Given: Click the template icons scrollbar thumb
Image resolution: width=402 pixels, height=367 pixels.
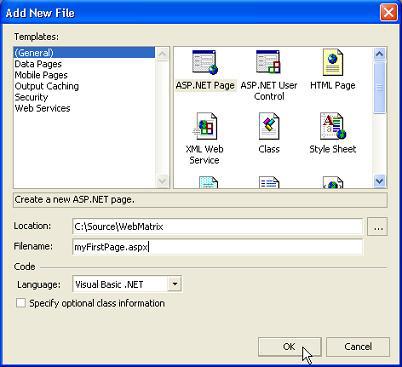Looking at the screenshot, I should 379,87.
